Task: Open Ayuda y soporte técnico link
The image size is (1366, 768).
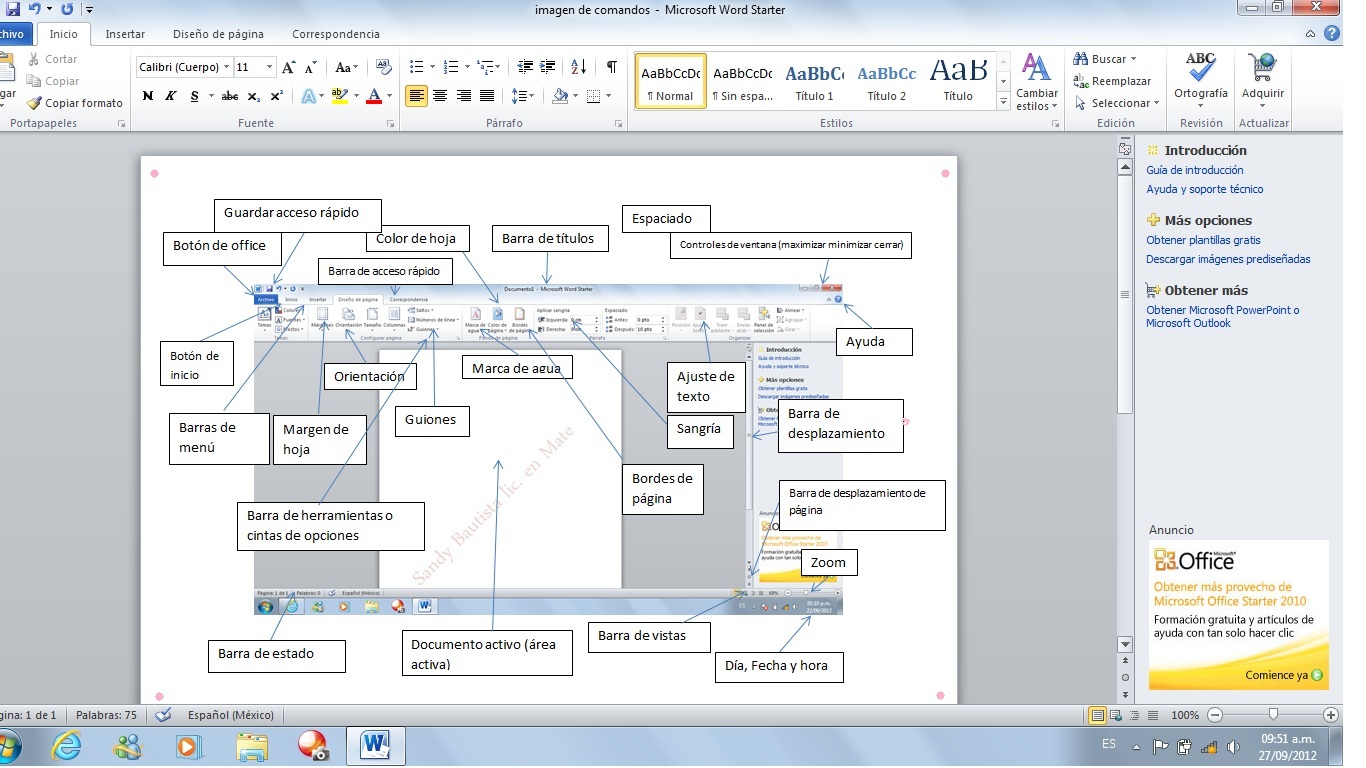Action: pyautogui.click(x=1205, y=189)
